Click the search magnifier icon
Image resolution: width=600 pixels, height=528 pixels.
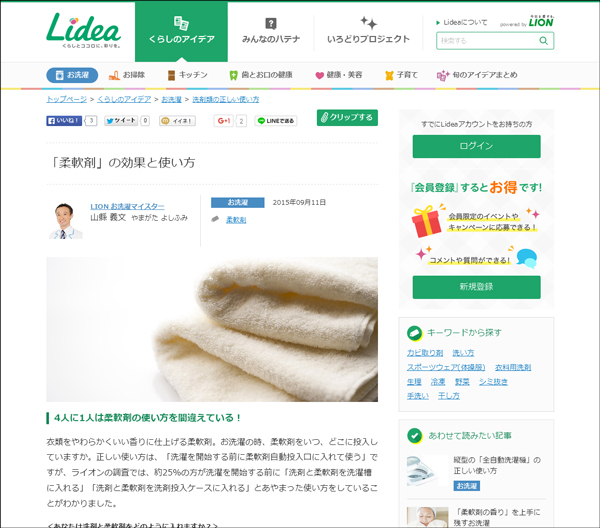[x=543, y=41]
